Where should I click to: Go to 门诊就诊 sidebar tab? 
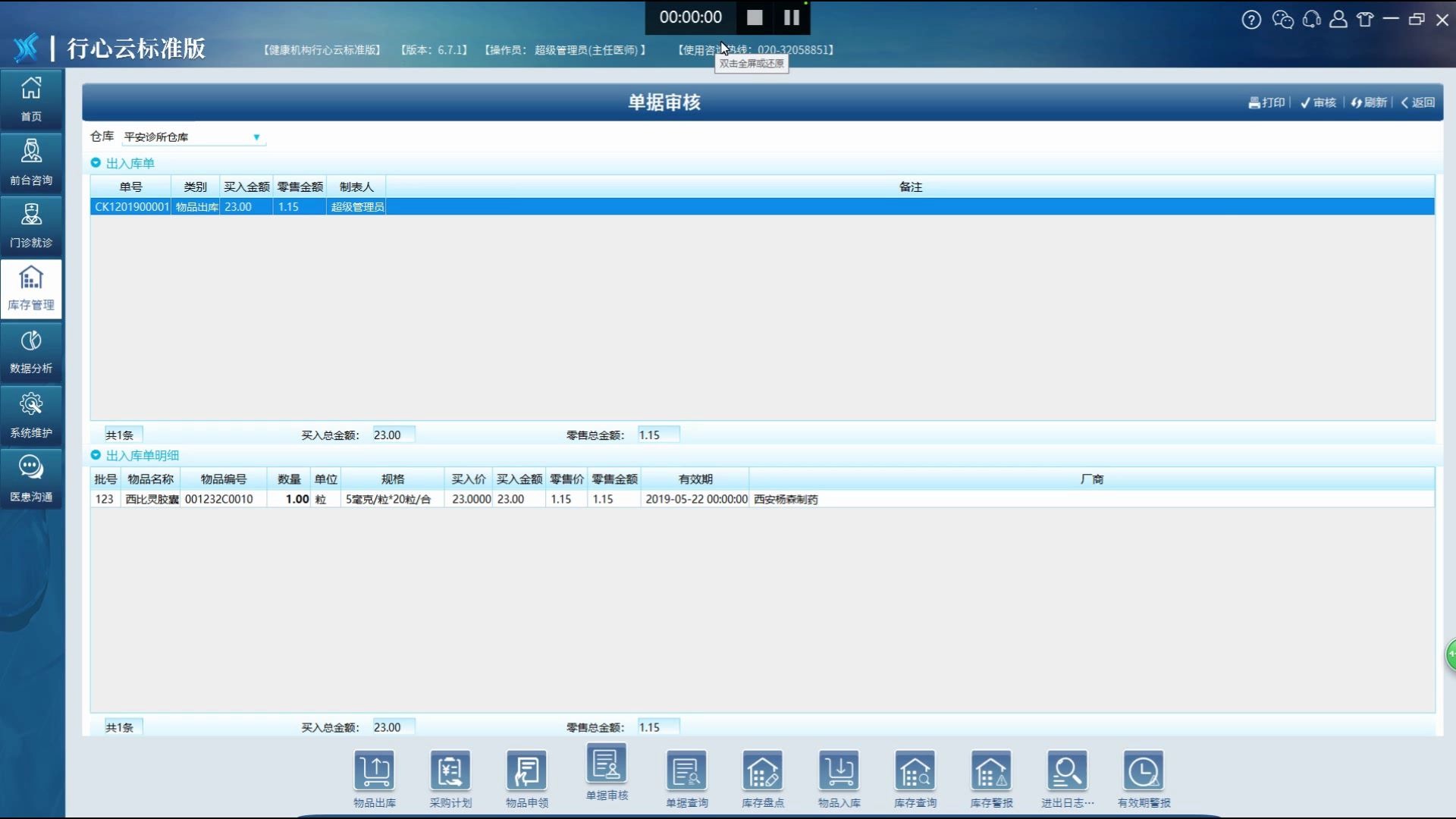31,225
